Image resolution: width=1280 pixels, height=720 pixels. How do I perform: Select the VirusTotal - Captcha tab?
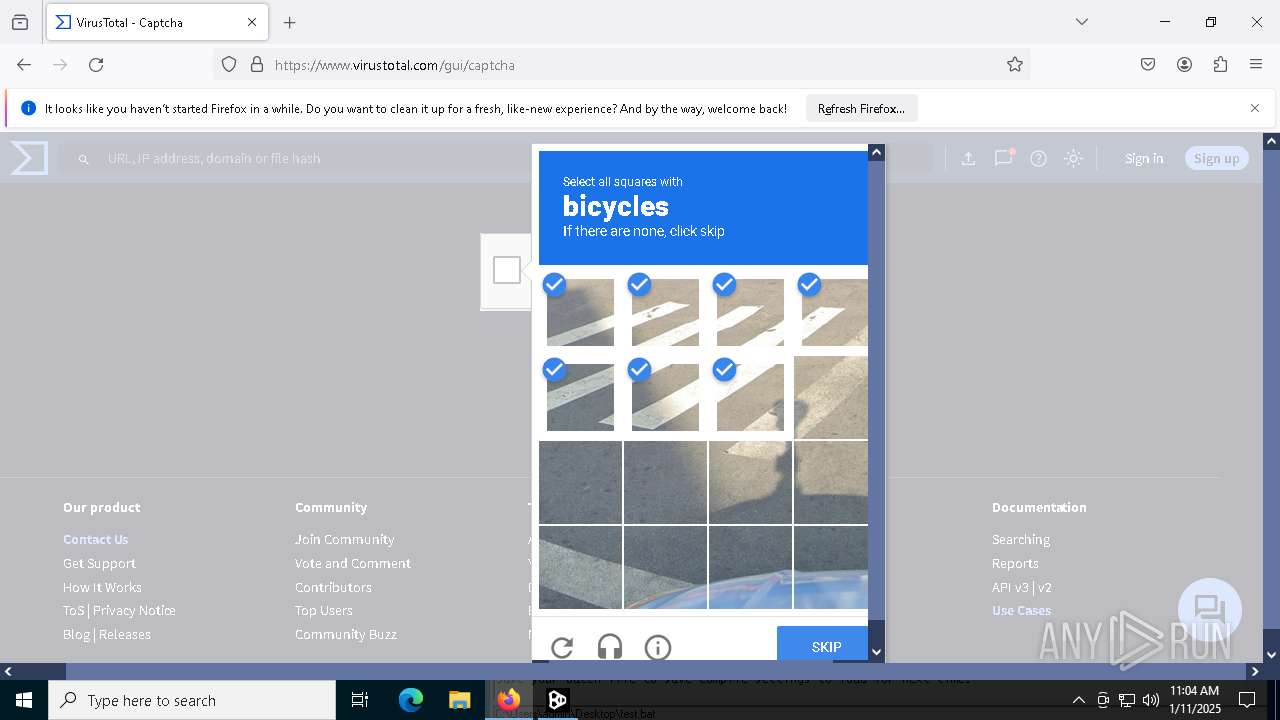156,22
